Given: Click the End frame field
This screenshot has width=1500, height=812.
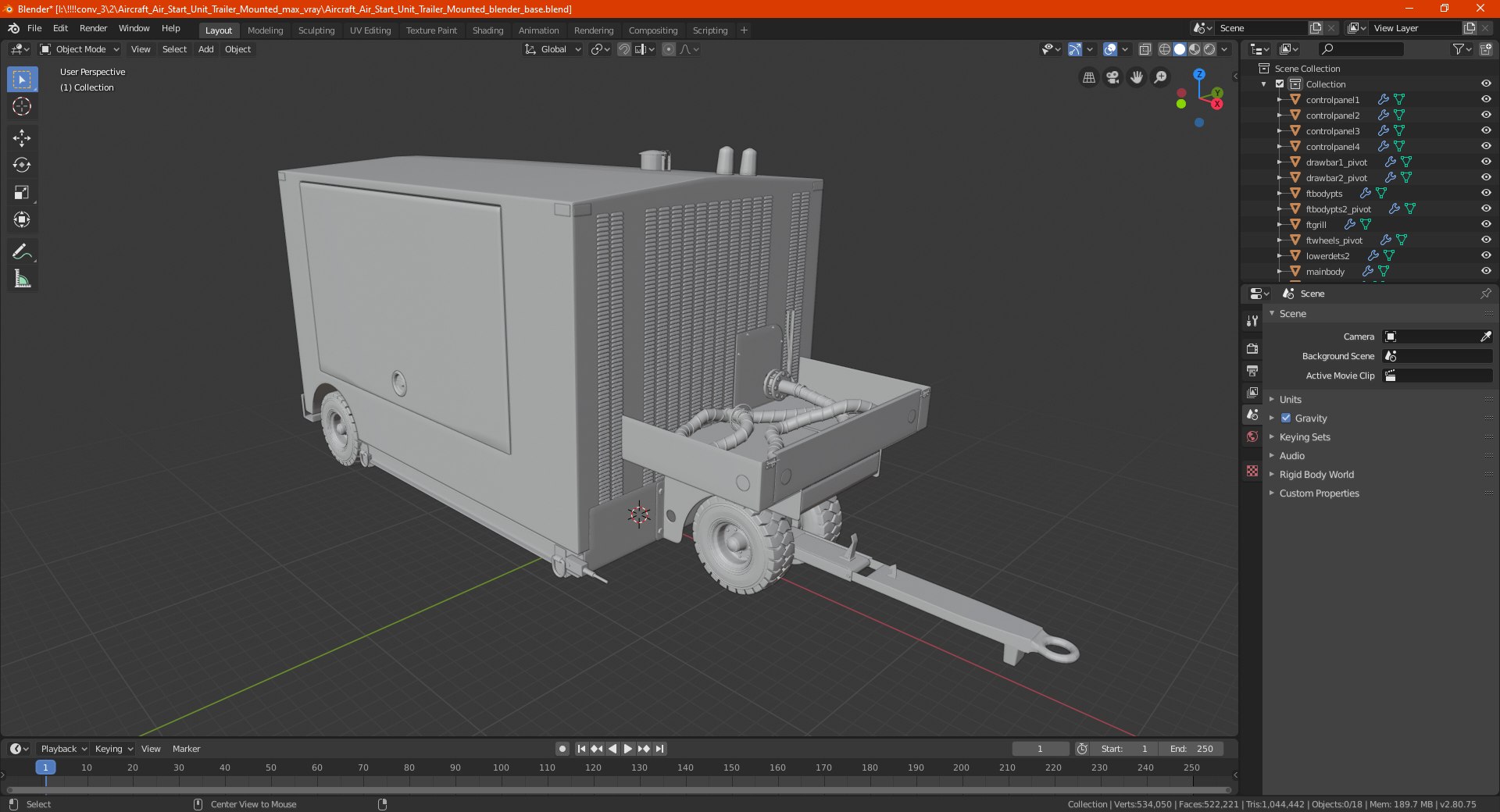Looking at the screenshot, I should coord(1191,749).
